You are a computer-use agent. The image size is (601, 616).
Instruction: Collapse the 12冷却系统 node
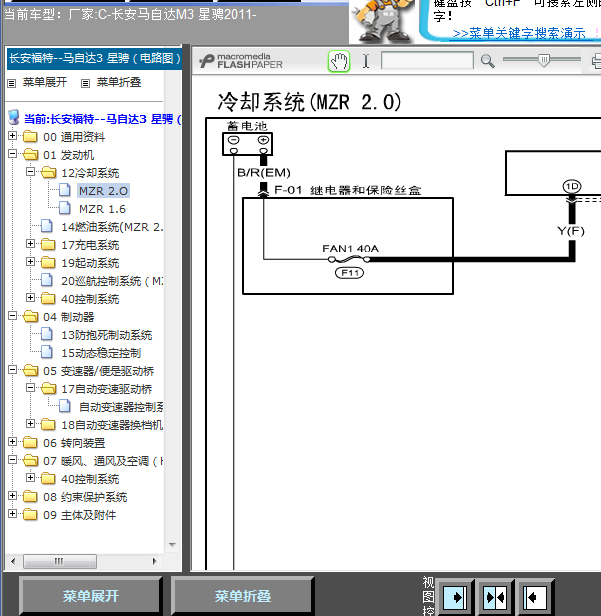coord(31,172)
